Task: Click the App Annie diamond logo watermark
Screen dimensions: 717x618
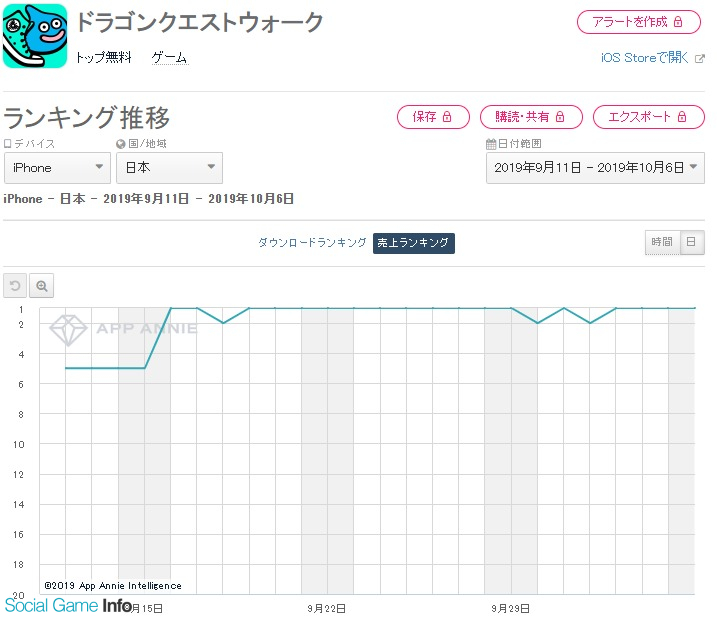Action: point(69,328)
